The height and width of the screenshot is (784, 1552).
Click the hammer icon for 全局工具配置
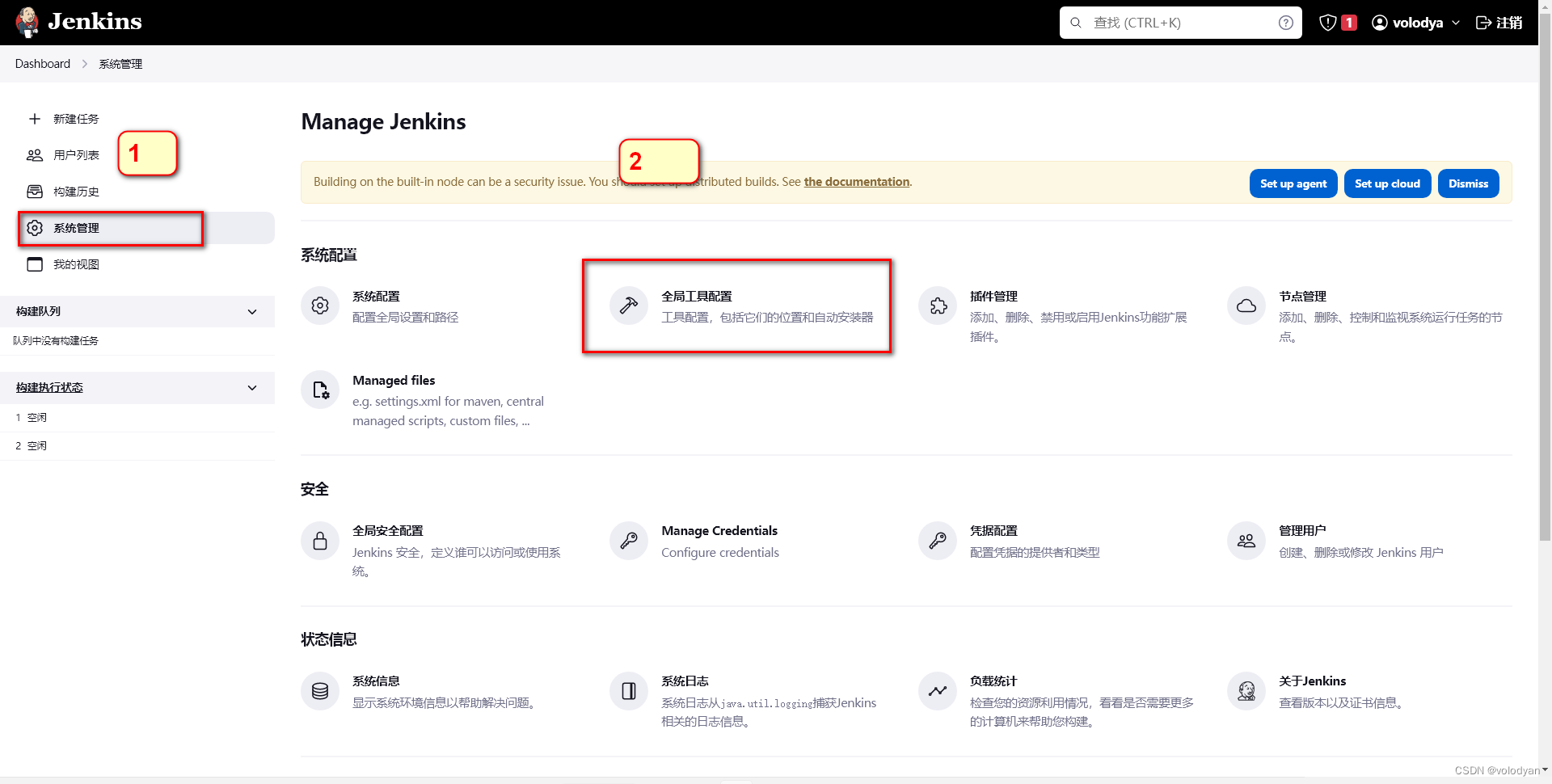tap(629, 306)
